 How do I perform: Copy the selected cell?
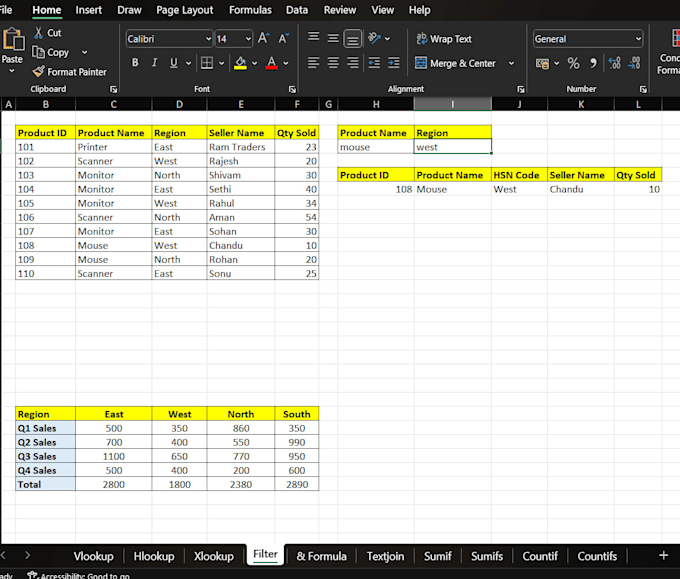tap(51, 52)
